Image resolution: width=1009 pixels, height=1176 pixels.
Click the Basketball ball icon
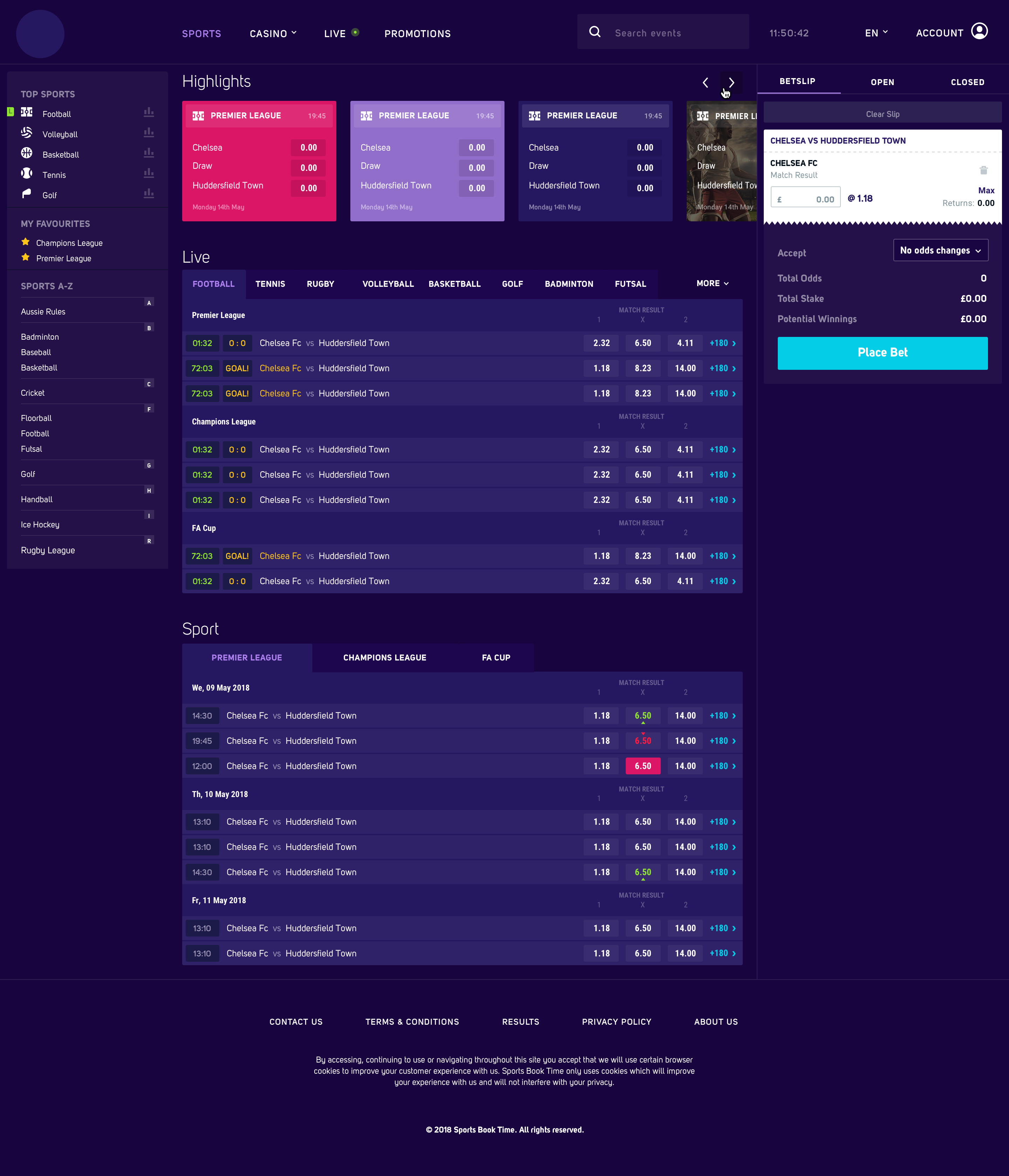(x=27, y=153)
